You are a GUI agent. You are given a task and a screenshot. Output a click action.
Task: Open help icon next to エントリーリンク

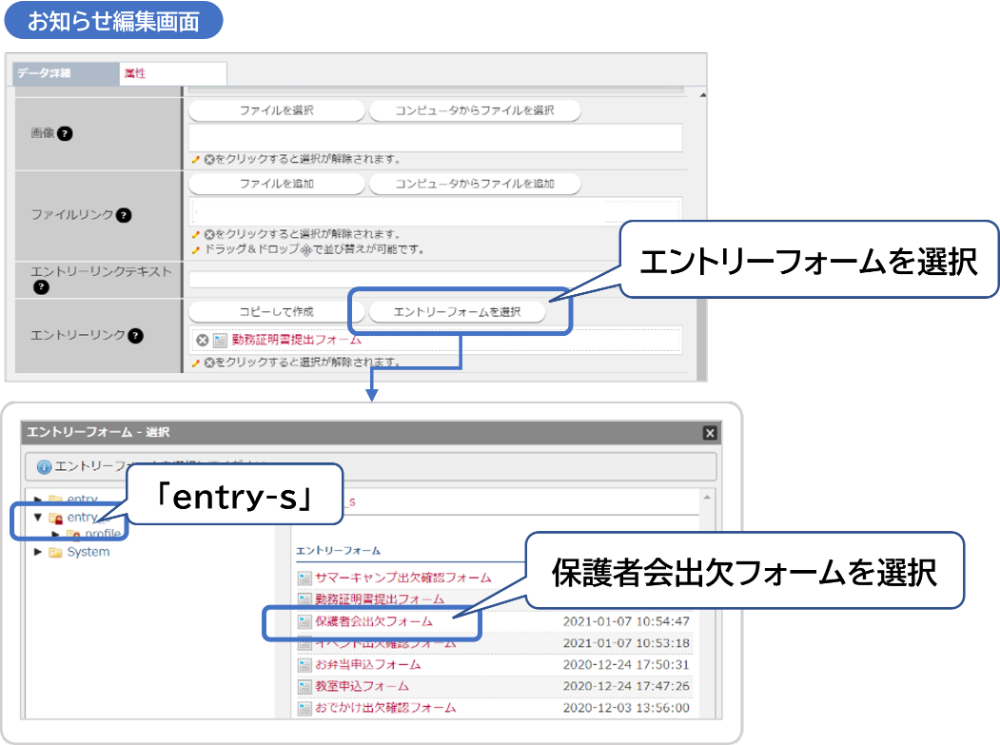point(135,336)
